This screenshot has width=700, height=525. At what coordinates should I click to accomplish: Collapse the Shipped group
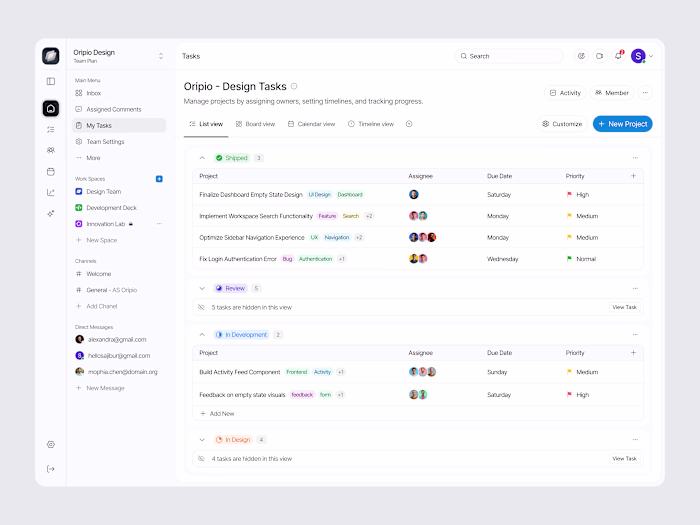tap(202, 158)
